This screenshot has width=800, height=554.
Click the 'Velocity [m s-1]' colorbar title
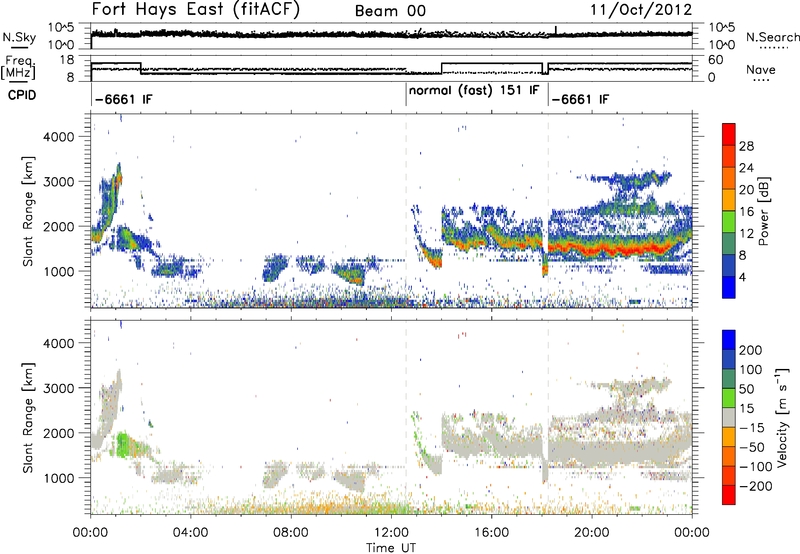(x=782, y=418)
